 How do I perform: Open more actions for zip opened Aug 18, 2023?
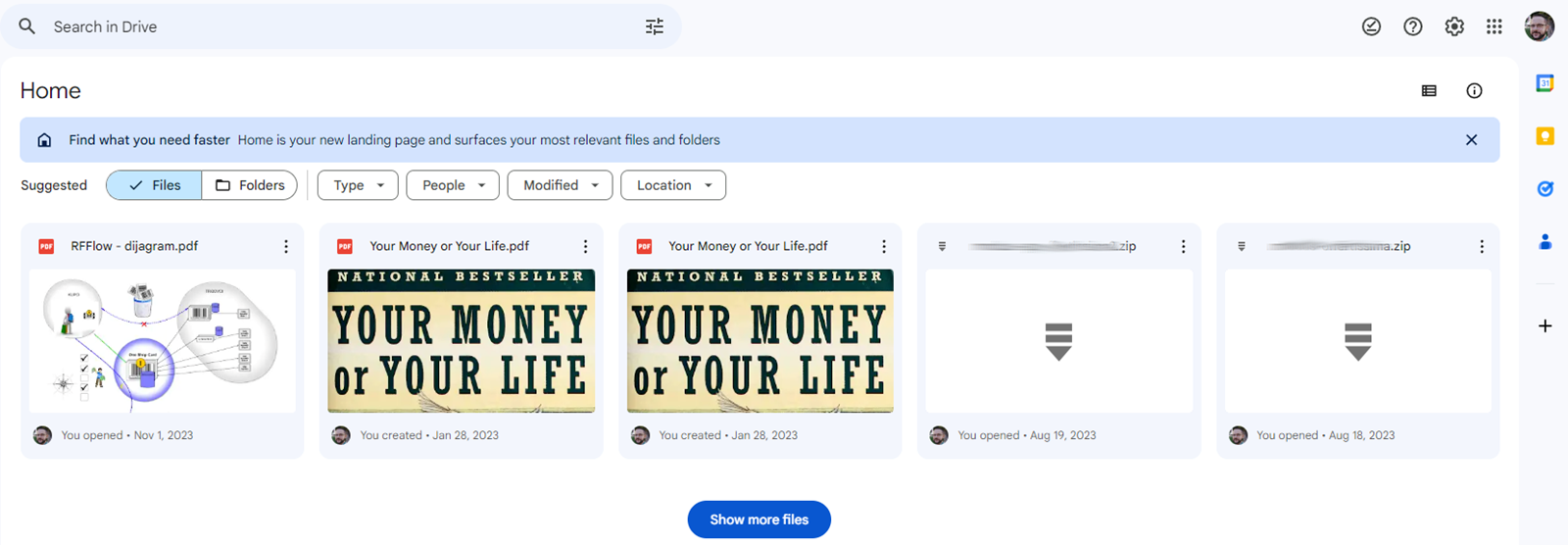1482,246
